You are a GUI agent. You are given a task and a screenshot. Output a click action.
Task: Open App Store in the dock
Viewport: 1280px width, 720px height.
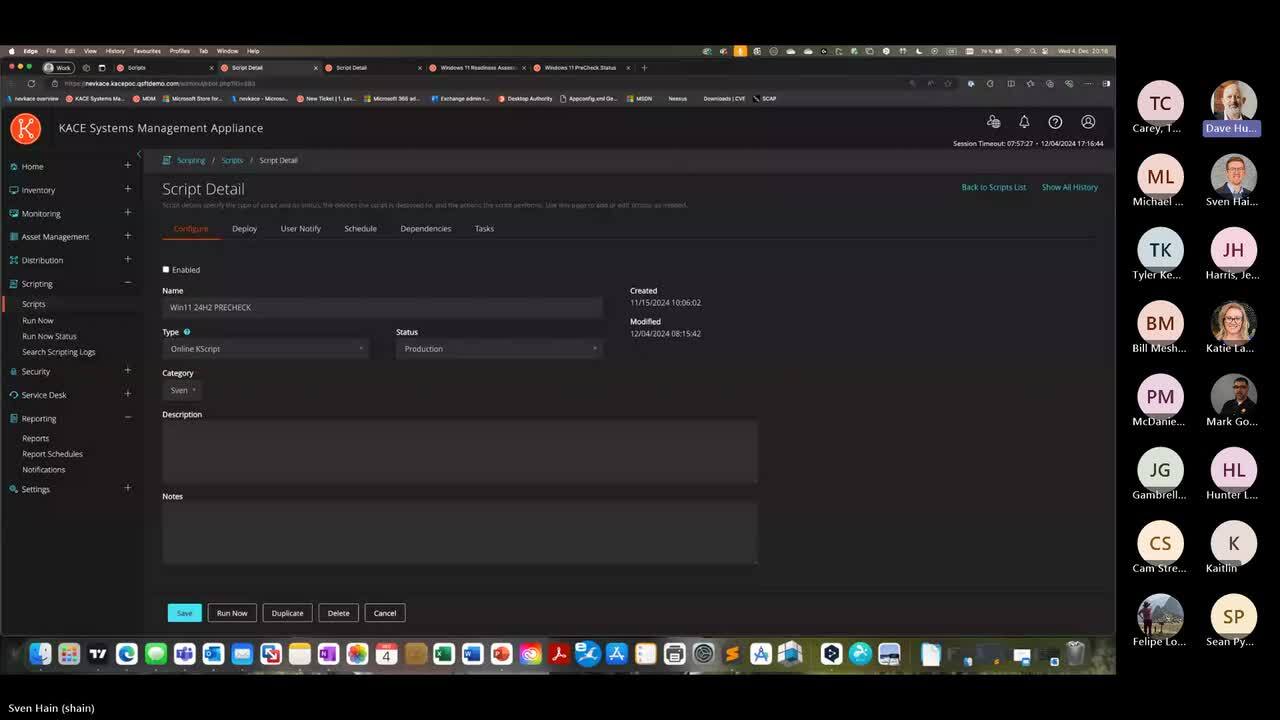617,654
